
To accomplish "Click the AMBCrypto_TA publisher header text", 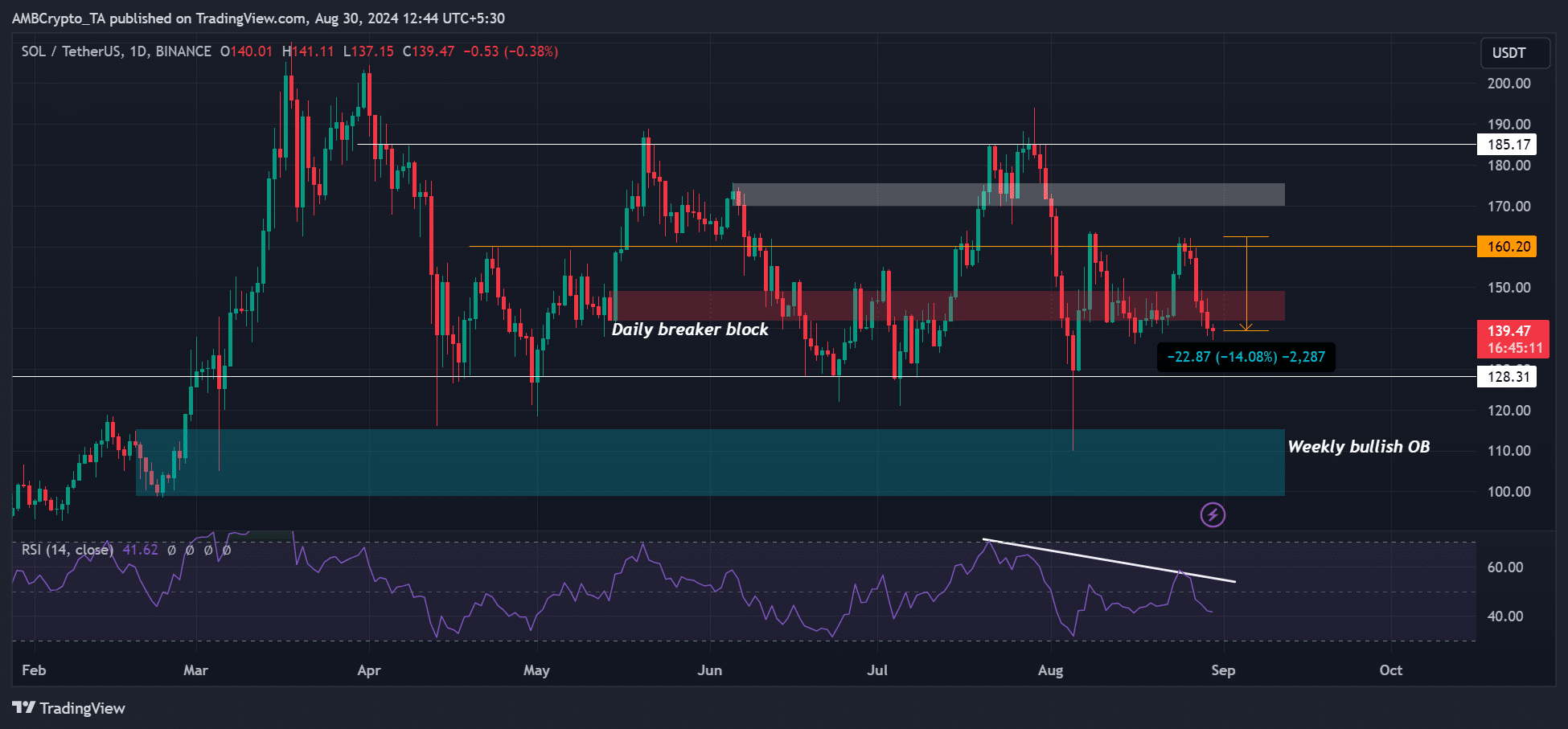I will (258, 18).
